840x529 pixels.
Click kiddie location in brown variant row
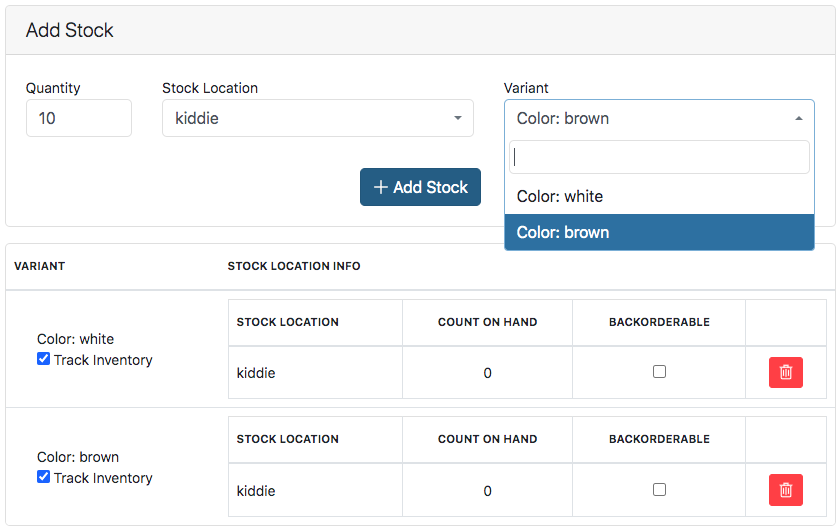pyautogui.click(x=256, y=491)
